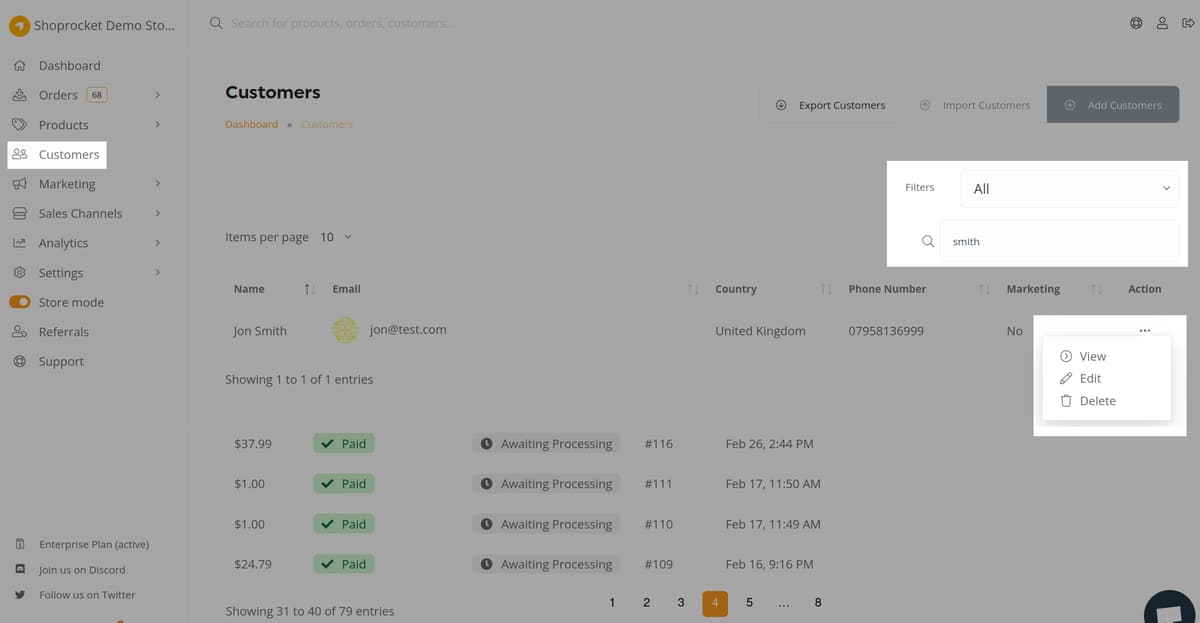Select Edit from the action menu
This screenshot has width=1200, height=623.
pyautogui.click(x=1090, y=379)
